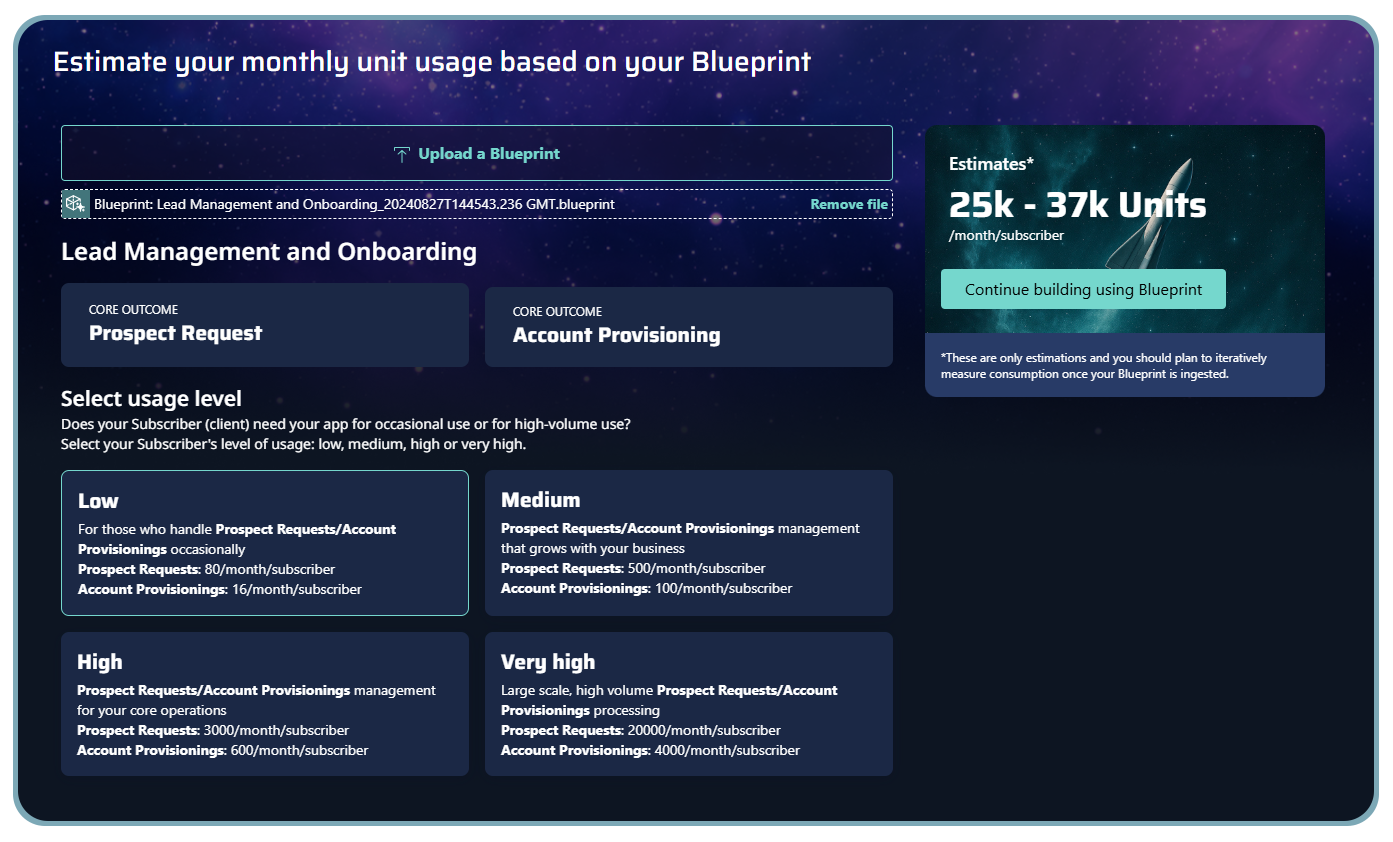Viewport: 1393px width, 842px height.
Task: Click the upload arrow icon
Action: click(x=401, y=154)
